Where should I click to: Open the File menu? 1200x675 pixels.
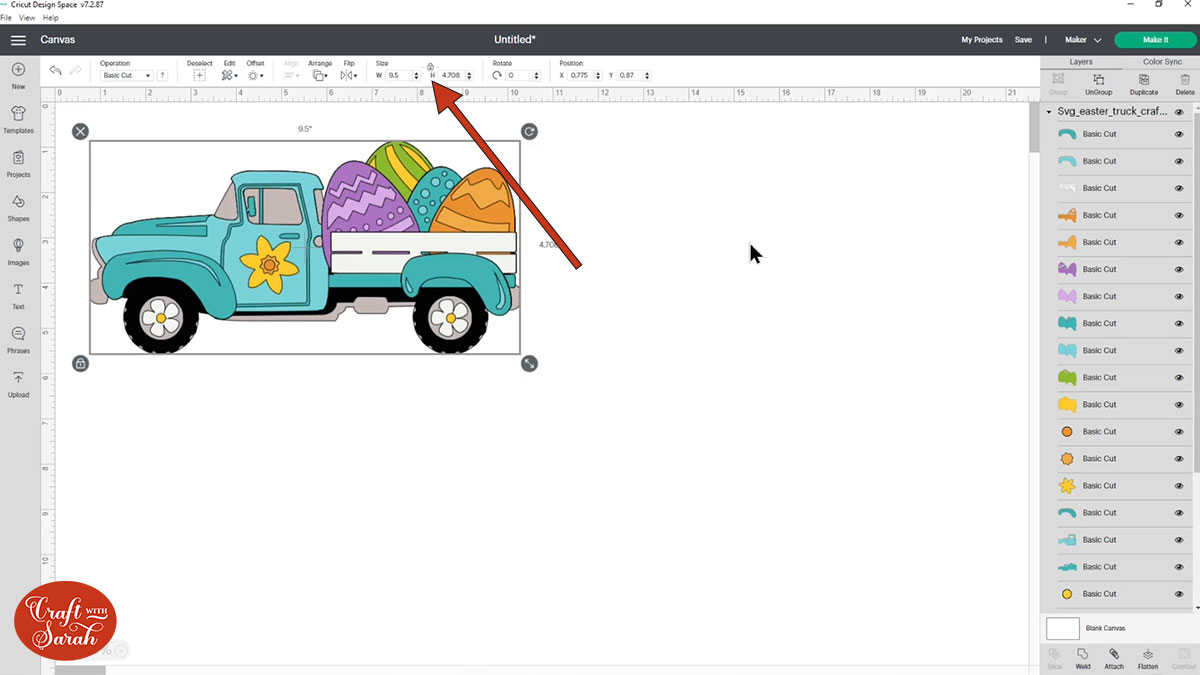tap(7, 17)
